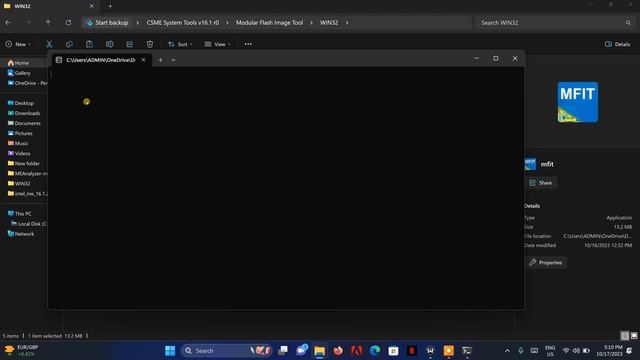
Task: Open the View dropdown menu
Action: coord(218,44)
